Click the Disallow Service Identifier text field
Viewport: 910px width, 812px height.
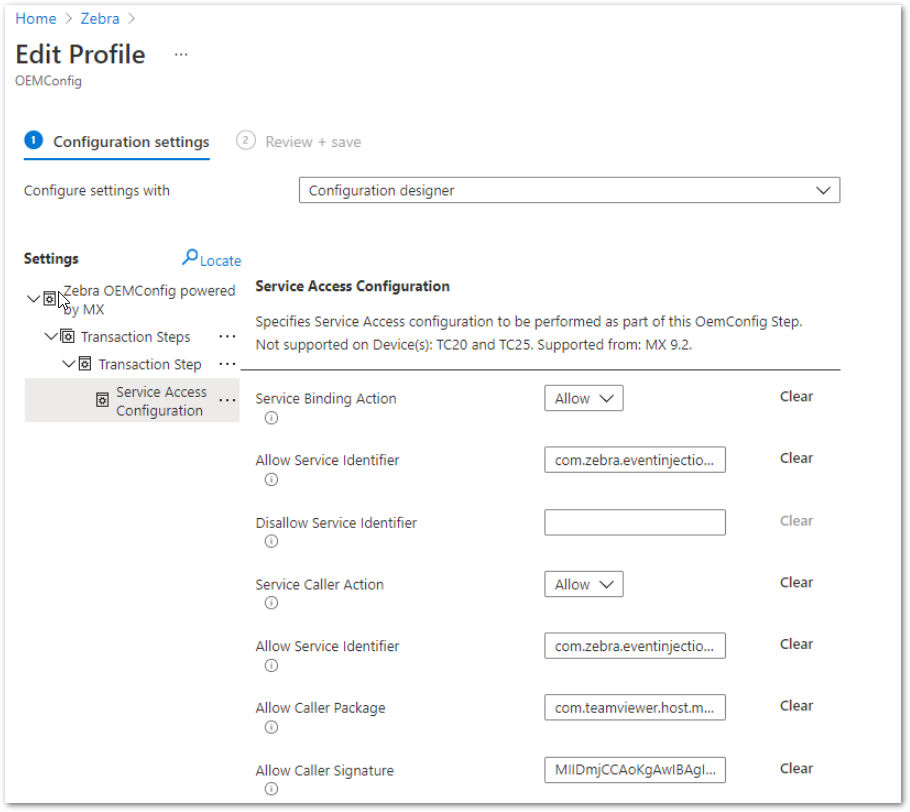635,522
